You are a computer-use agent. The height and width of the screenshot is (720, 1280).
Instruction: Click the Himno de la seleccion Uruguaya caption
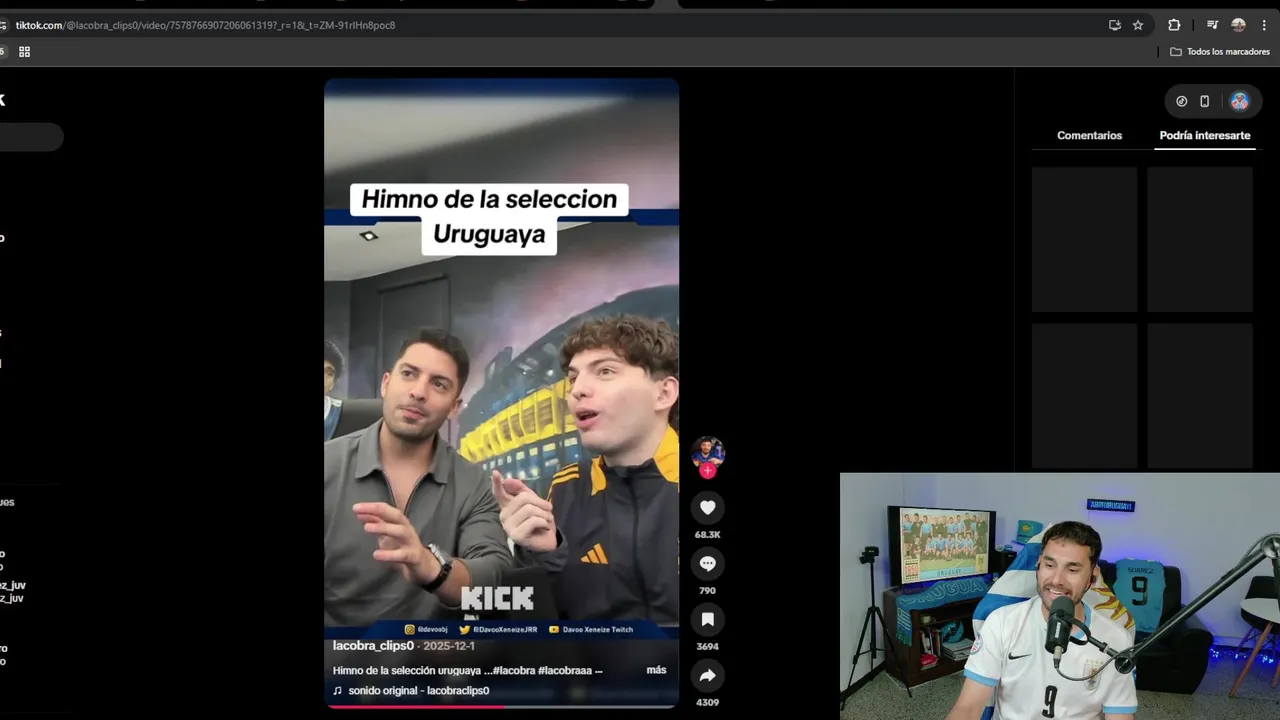coord(489,217)
